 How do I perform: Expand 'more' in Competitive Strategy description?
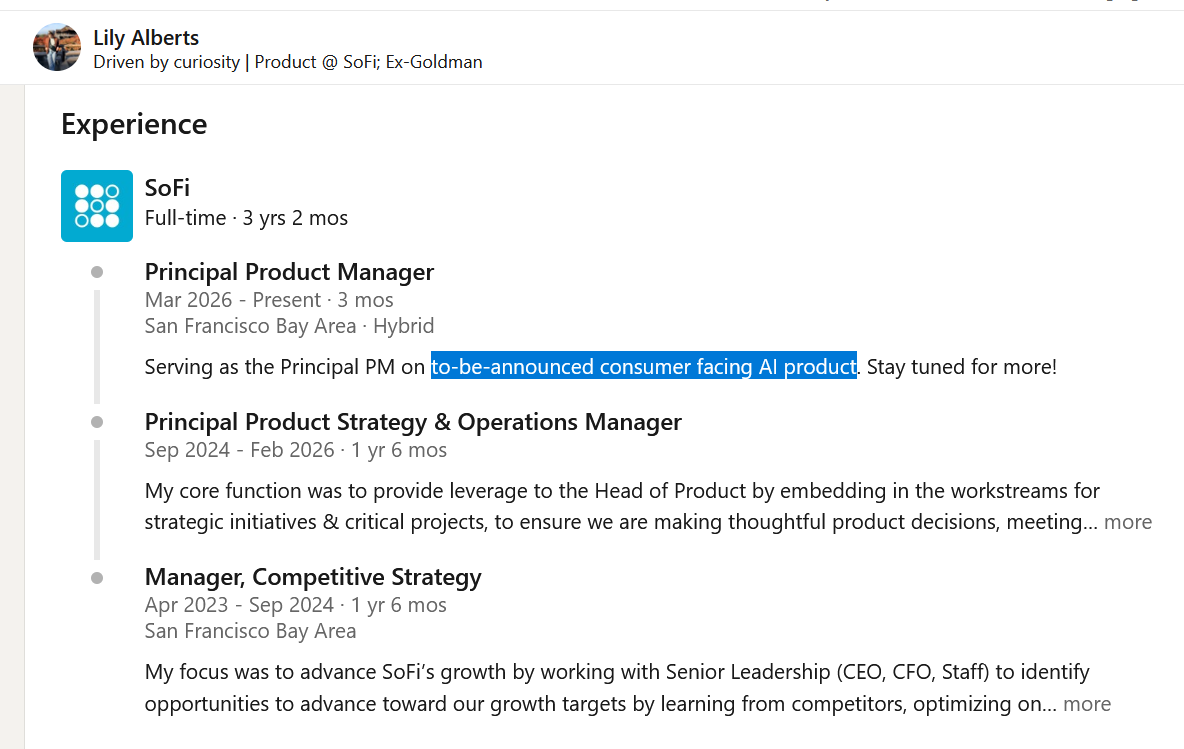(1087, 704)
